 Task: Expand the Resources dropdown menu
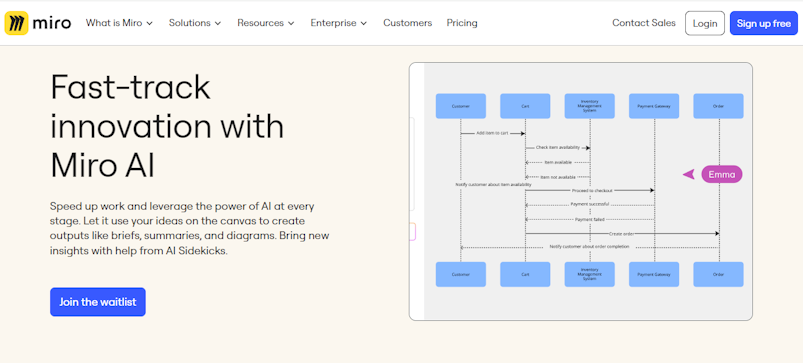pyautogui.click(x=266, y=23)
